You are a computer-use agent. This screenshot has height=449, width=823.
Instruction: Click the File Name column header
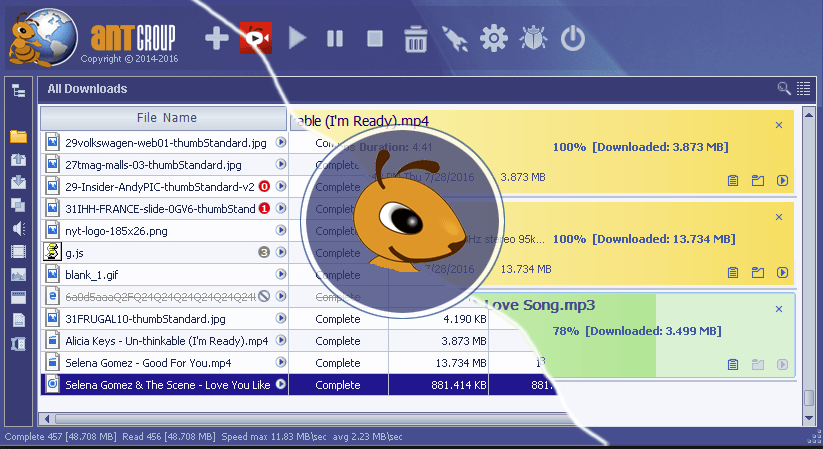(164, 118)
